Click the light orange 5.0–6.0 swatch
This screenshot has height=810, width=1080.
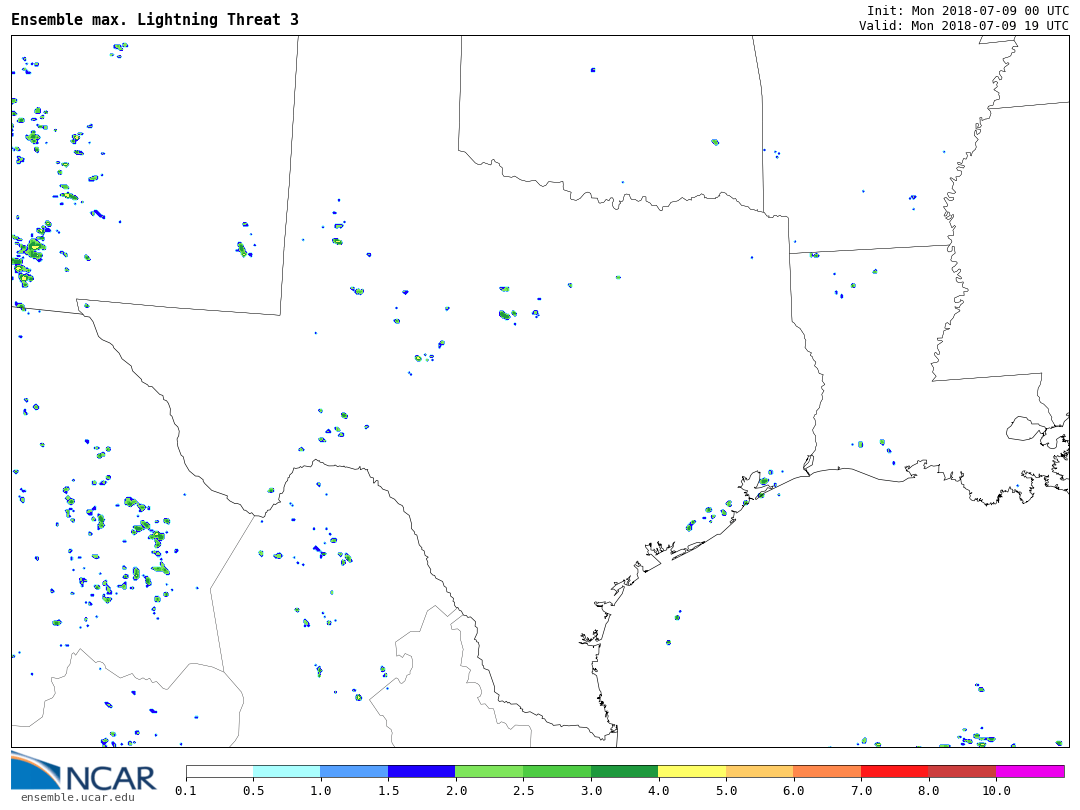(759, 772)
